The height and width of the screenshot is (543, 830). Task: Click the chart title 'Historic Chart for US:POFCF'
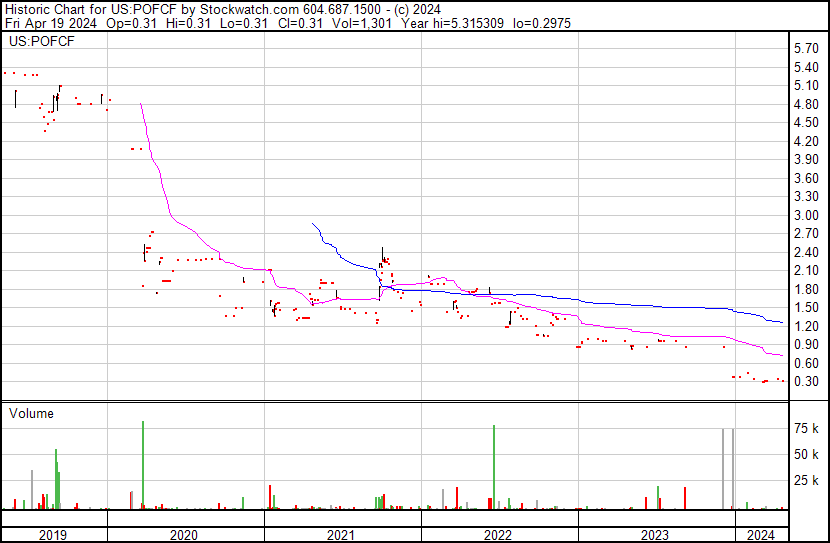pyautogui.click(x=91, y=9)
